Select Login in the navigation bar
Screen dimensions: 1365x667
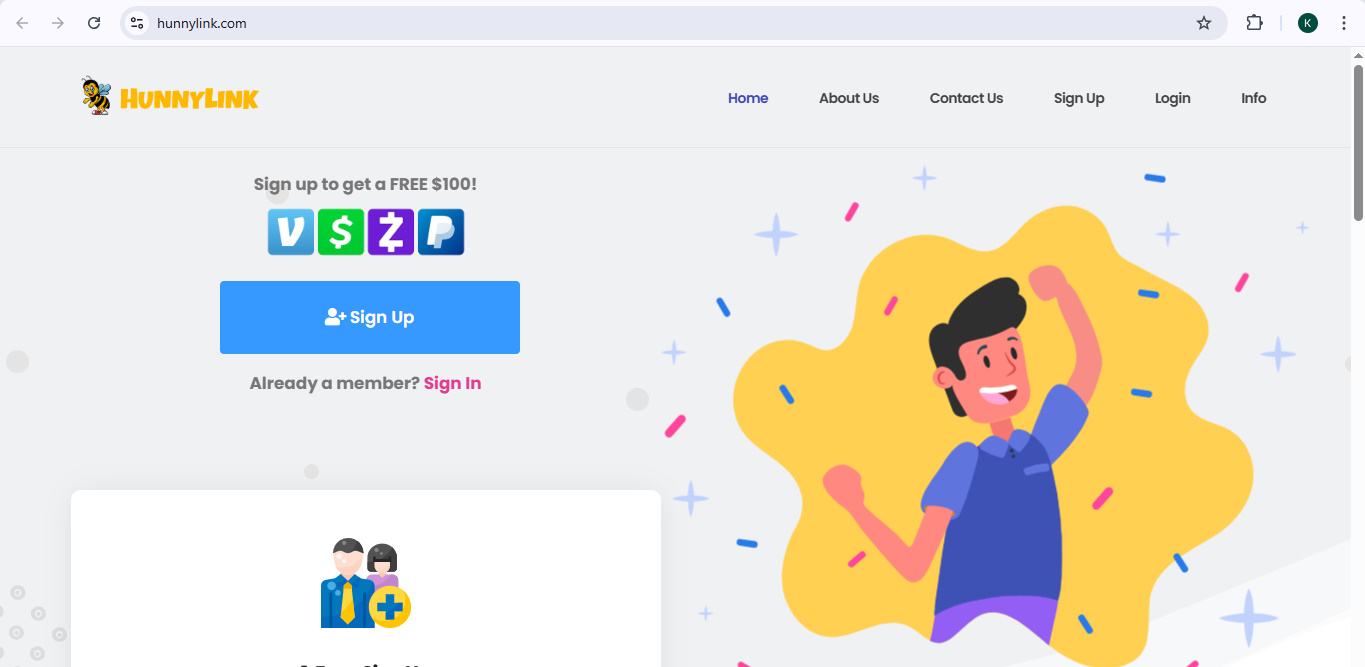1172,98
